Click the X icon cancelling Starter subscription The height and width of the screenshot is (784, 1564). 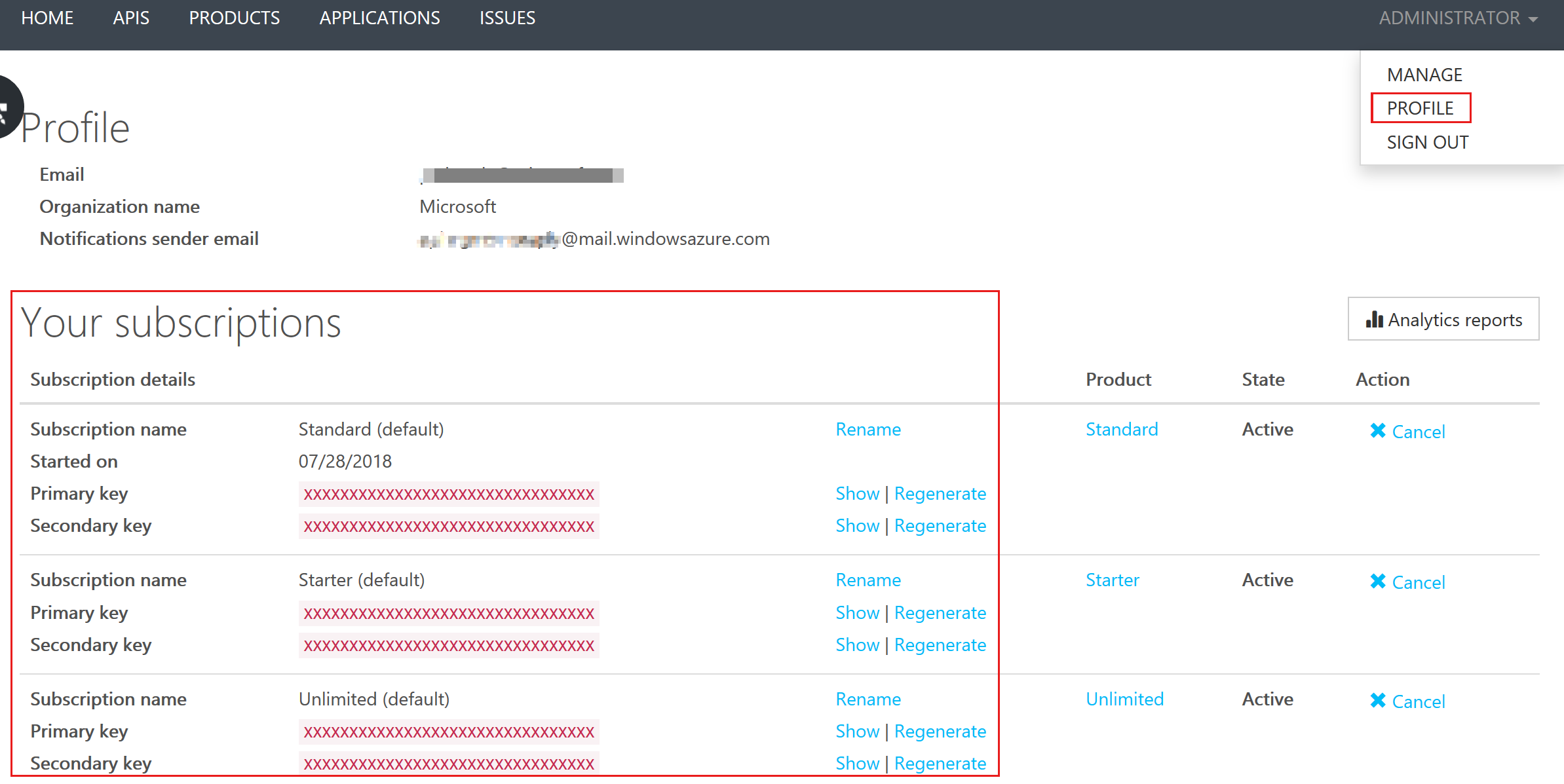(1377, 581)
